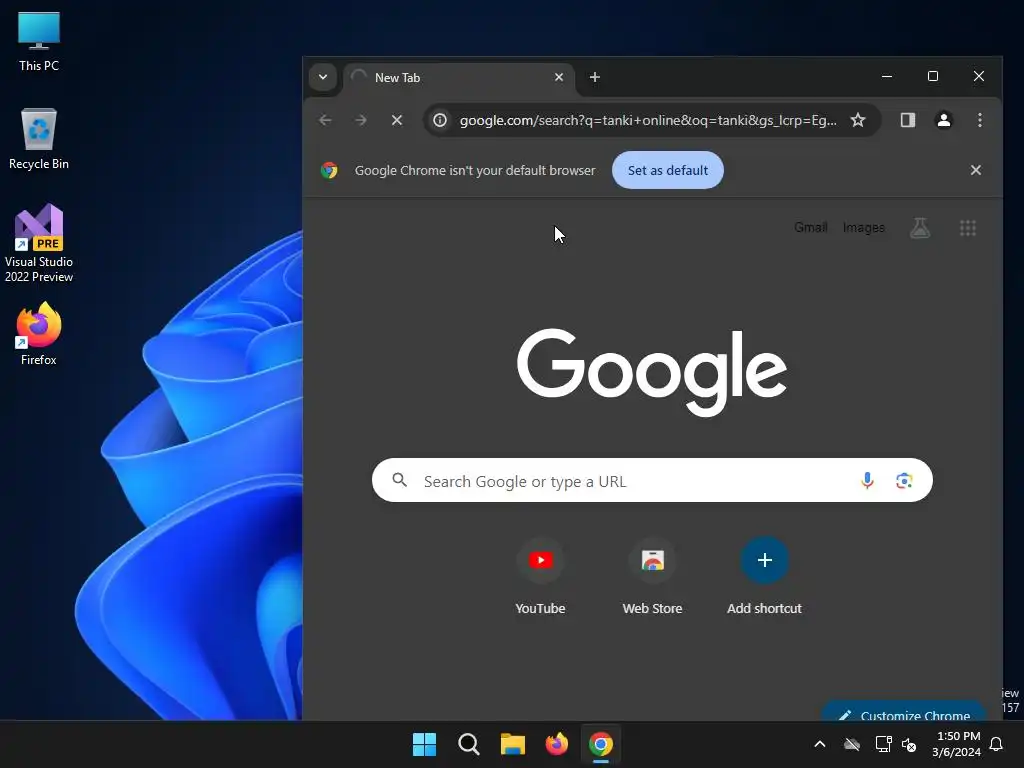Image resolution: width=1024 pixels, height=768 pixels.
Task: Minimize the Chrome window
Action: pos(887,76)
